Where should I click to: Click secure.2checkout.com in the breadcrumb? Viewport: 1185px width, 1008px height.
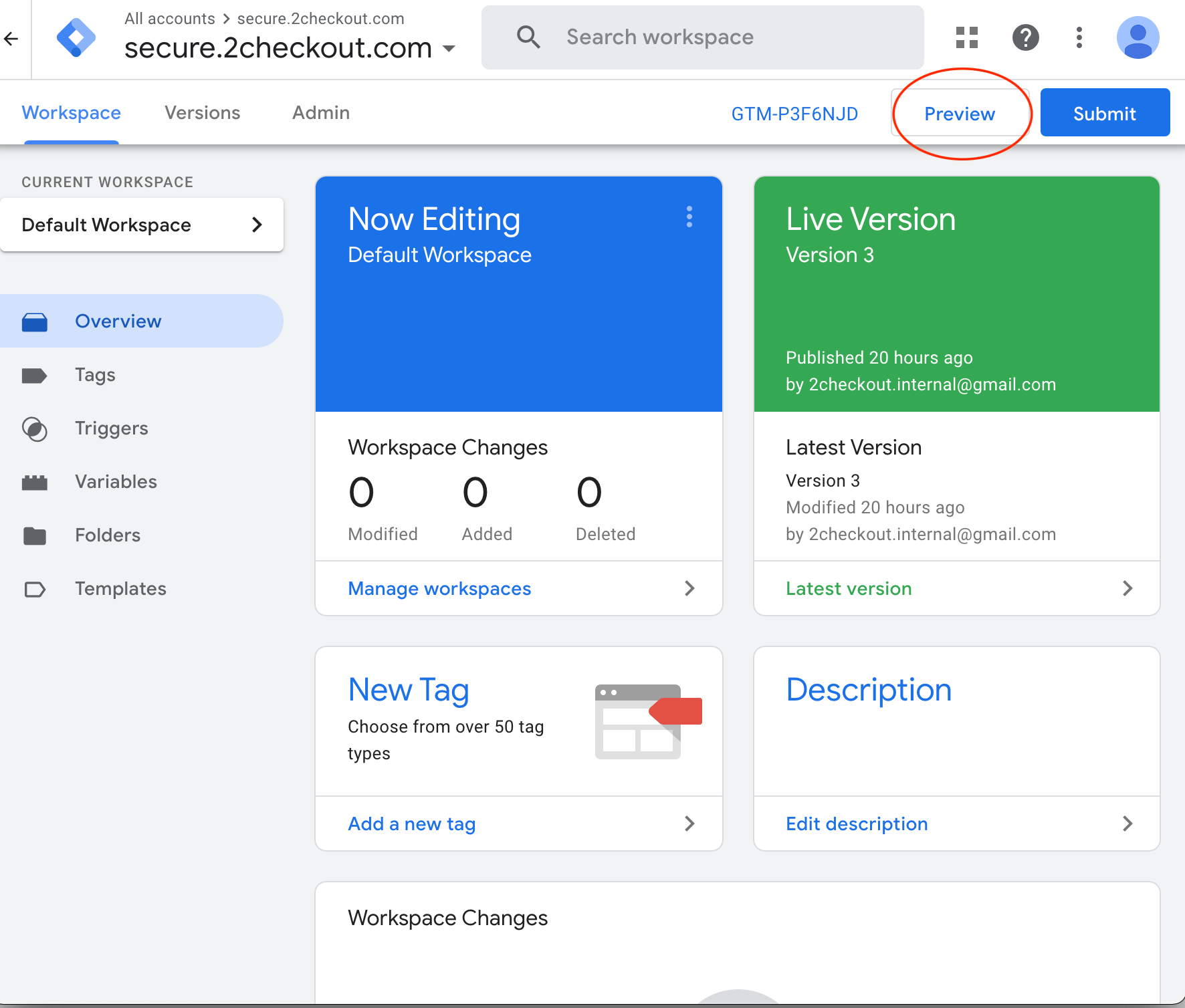[x=321, y=19]
